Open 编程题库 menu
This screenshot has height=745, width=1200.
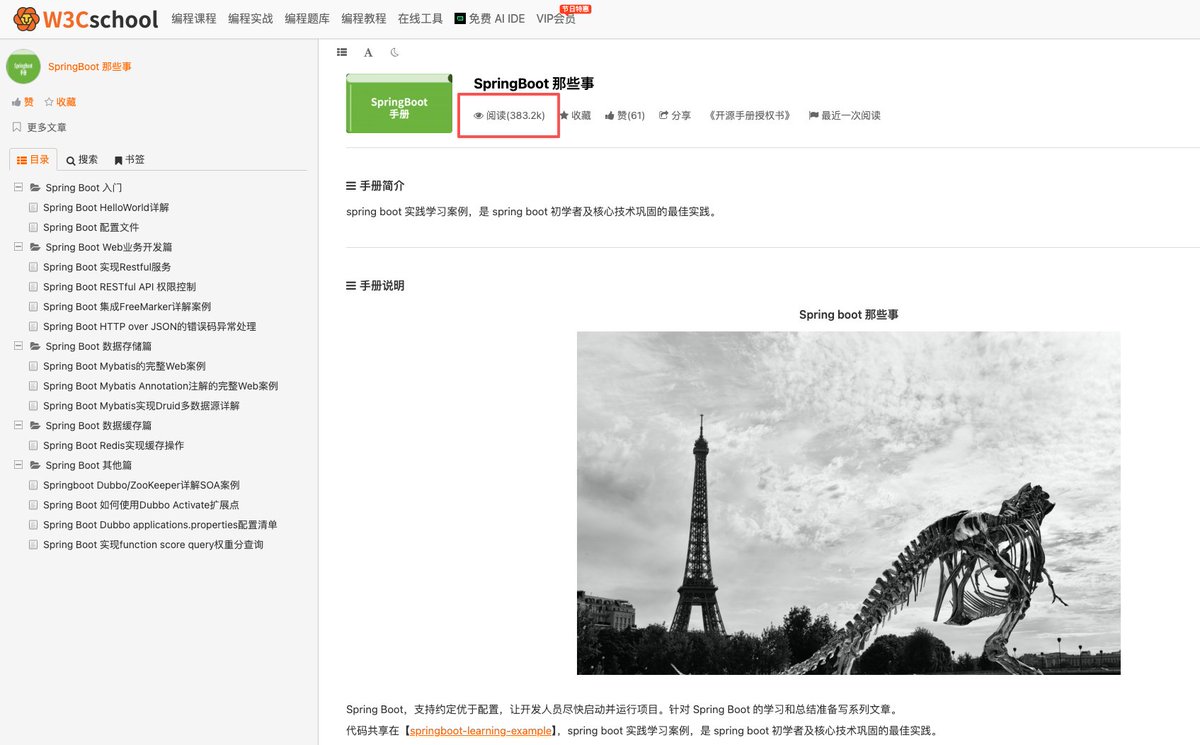[307, 19]
